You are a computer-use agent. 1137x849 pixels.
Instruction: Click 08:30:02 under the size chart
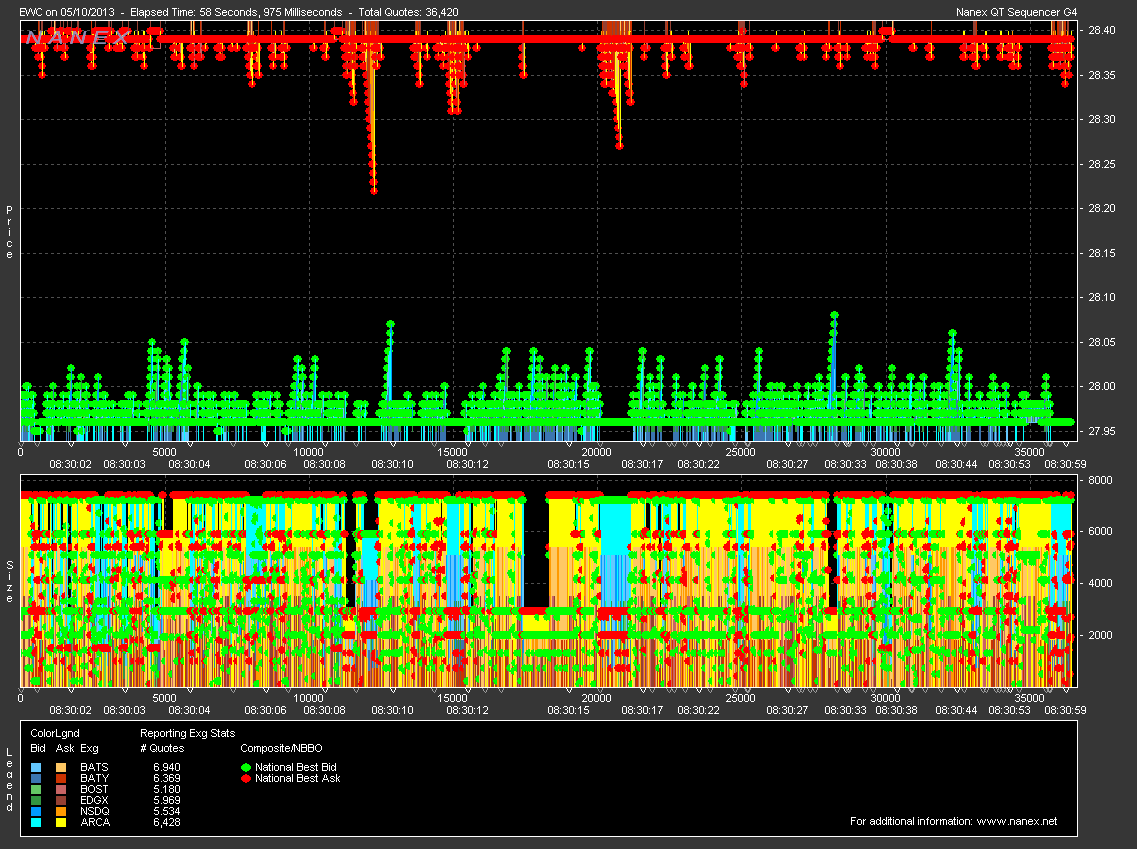pos(70,711)
